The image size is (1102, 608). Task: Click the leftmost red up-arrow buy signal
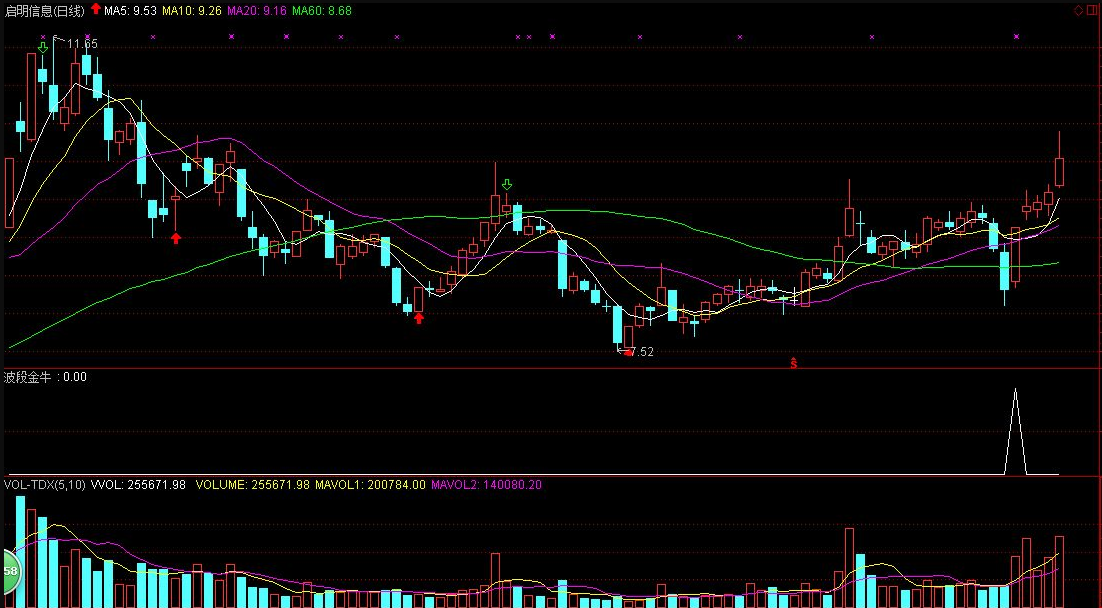tap(176, 238)
